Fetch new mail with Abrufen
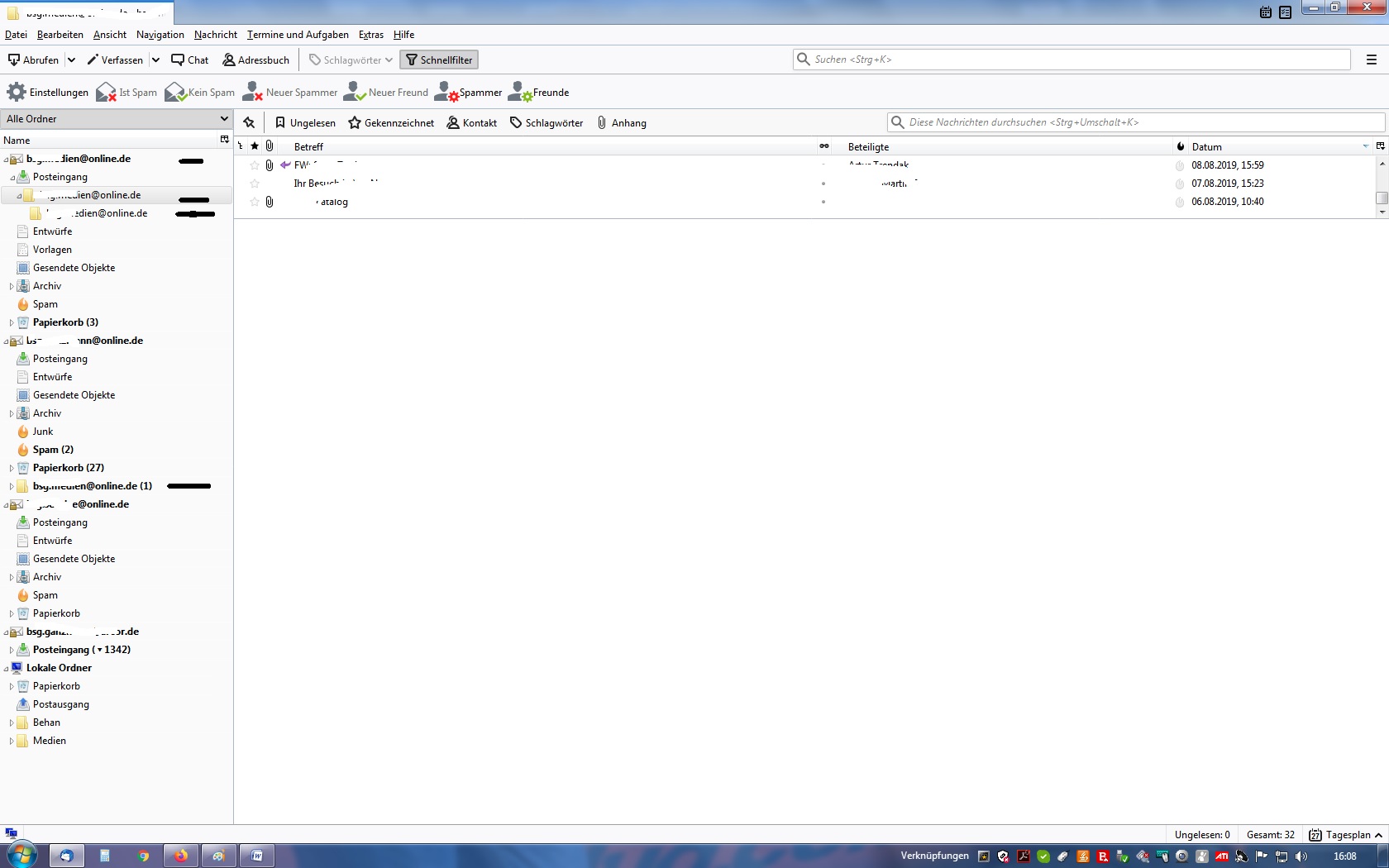This screenshot has height=868, width=1389. [x=33, y=60]
